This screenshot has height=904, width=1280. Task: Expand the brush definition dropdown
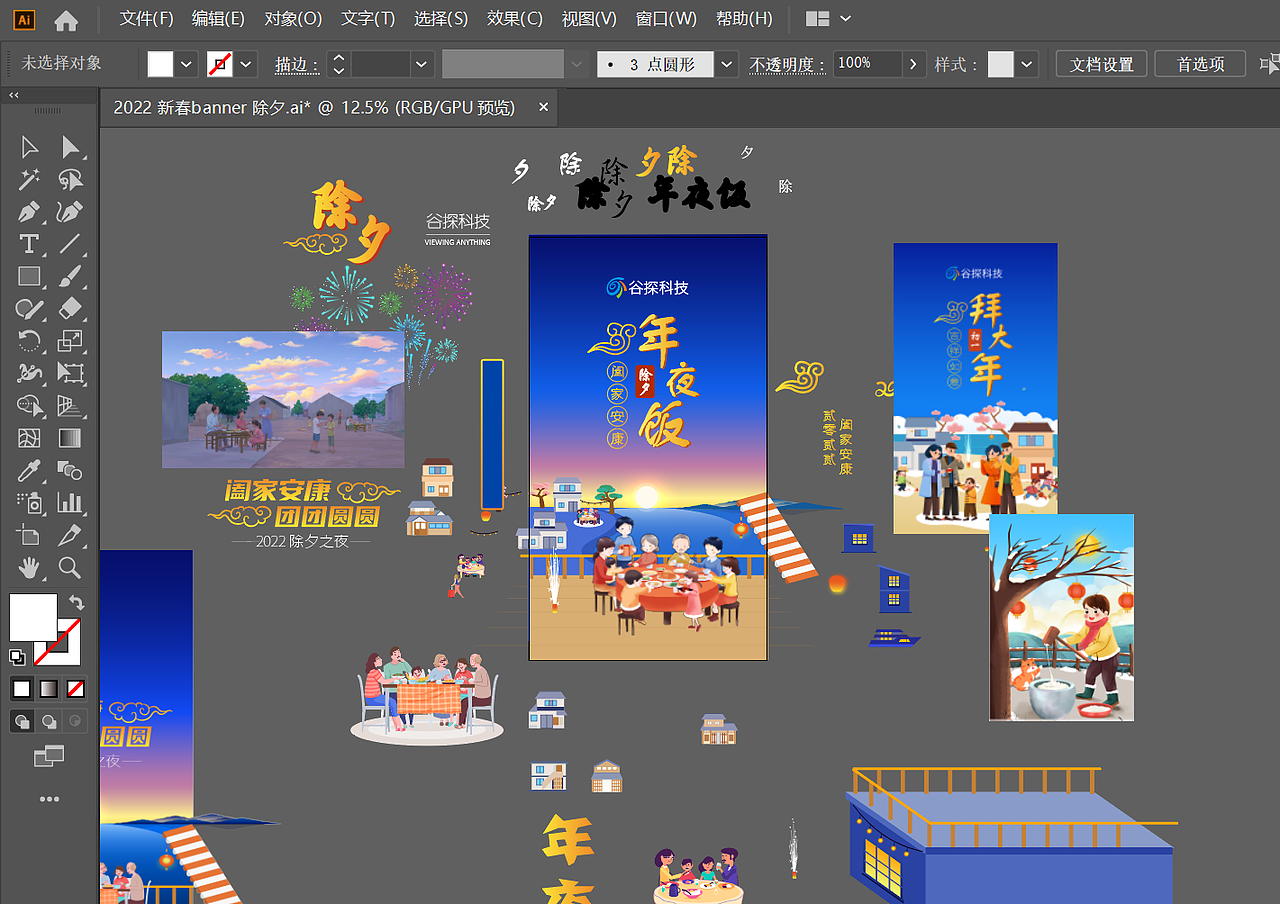point(577,63)
